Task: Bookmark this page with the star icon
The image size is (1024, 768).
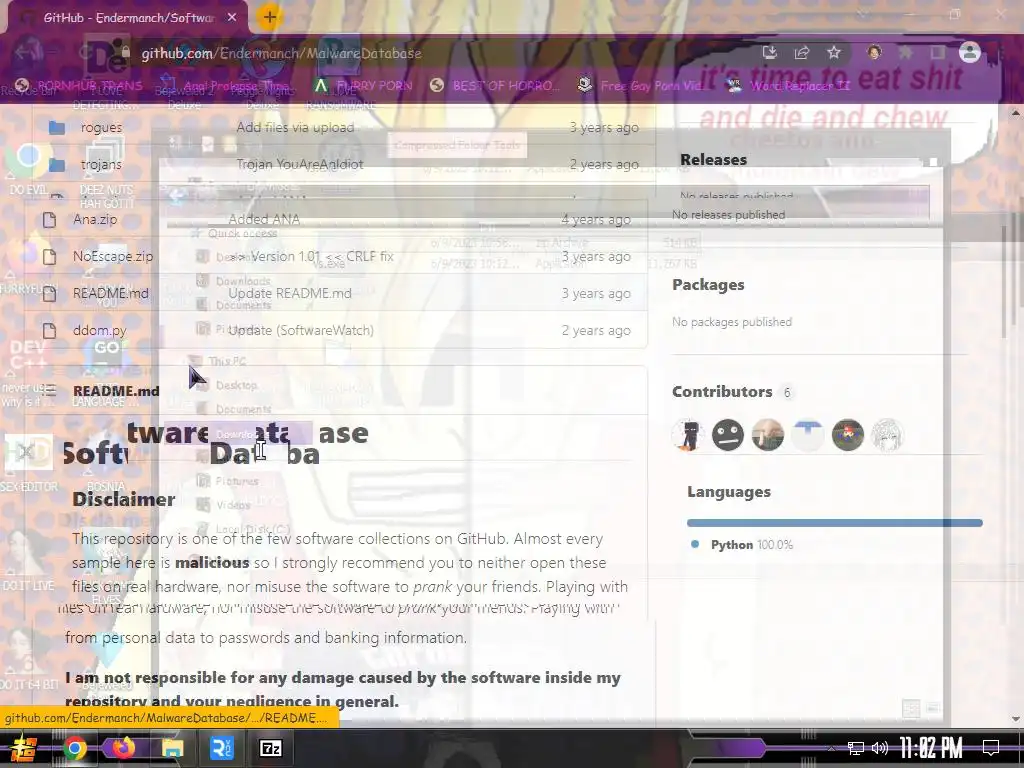Action: click(834, 53)
